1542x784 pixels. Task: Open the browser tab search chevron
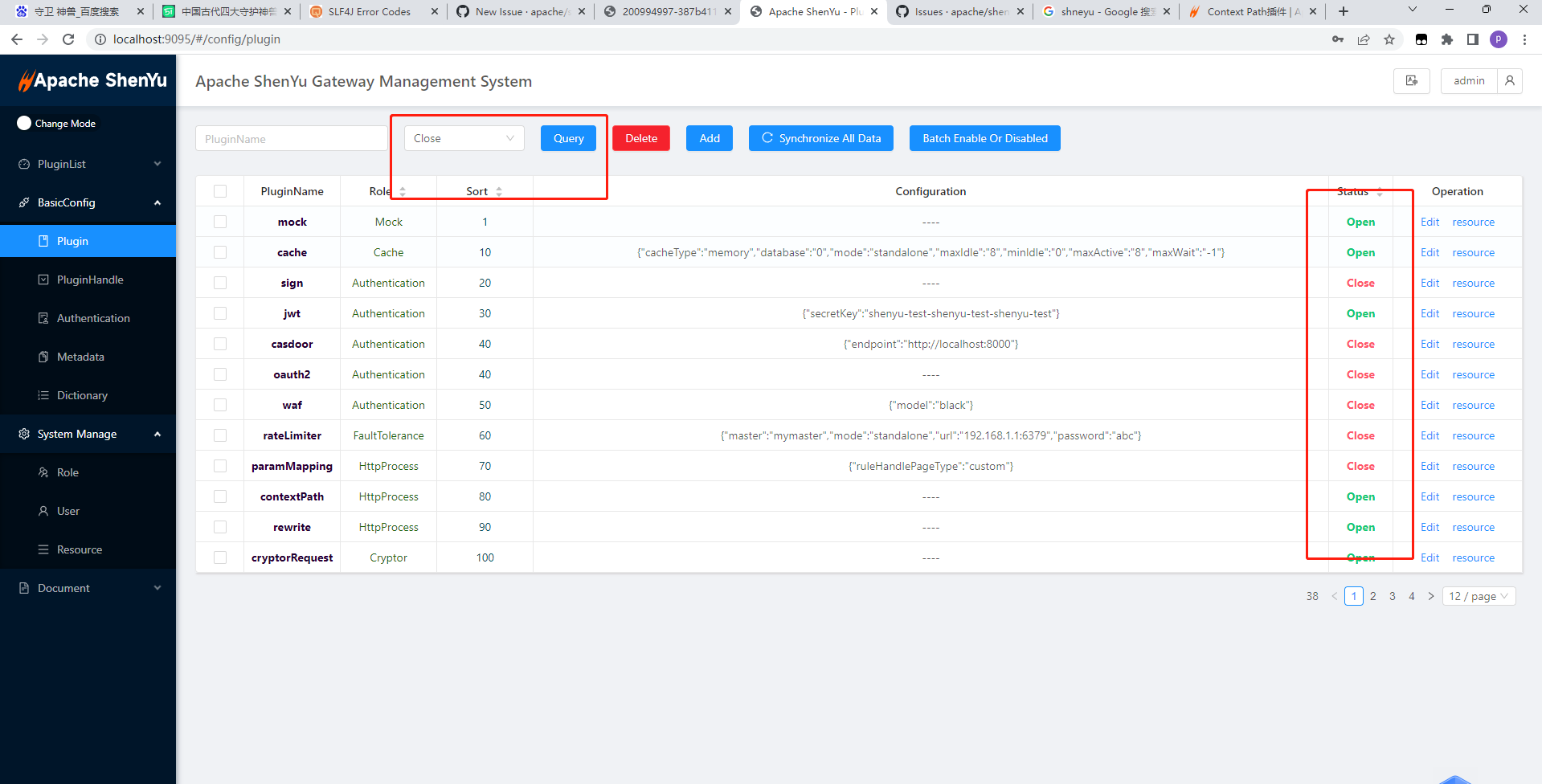[x=1413, y=10]
